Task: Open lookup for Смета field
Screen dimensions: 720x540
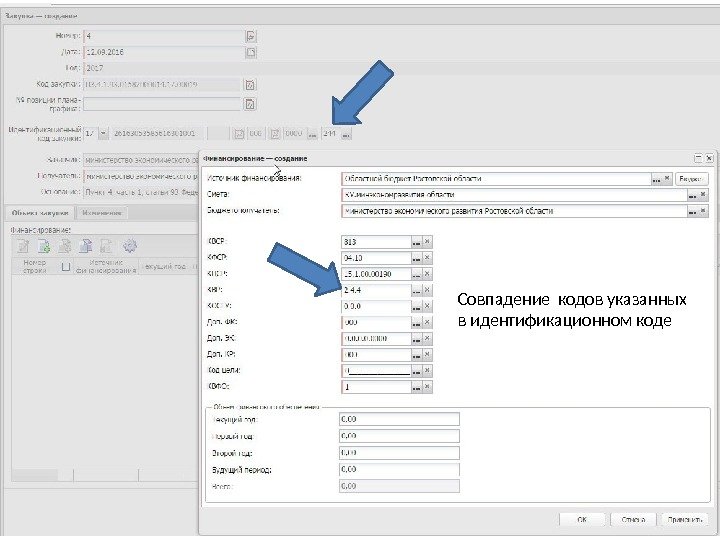Action: pos(692,195)
